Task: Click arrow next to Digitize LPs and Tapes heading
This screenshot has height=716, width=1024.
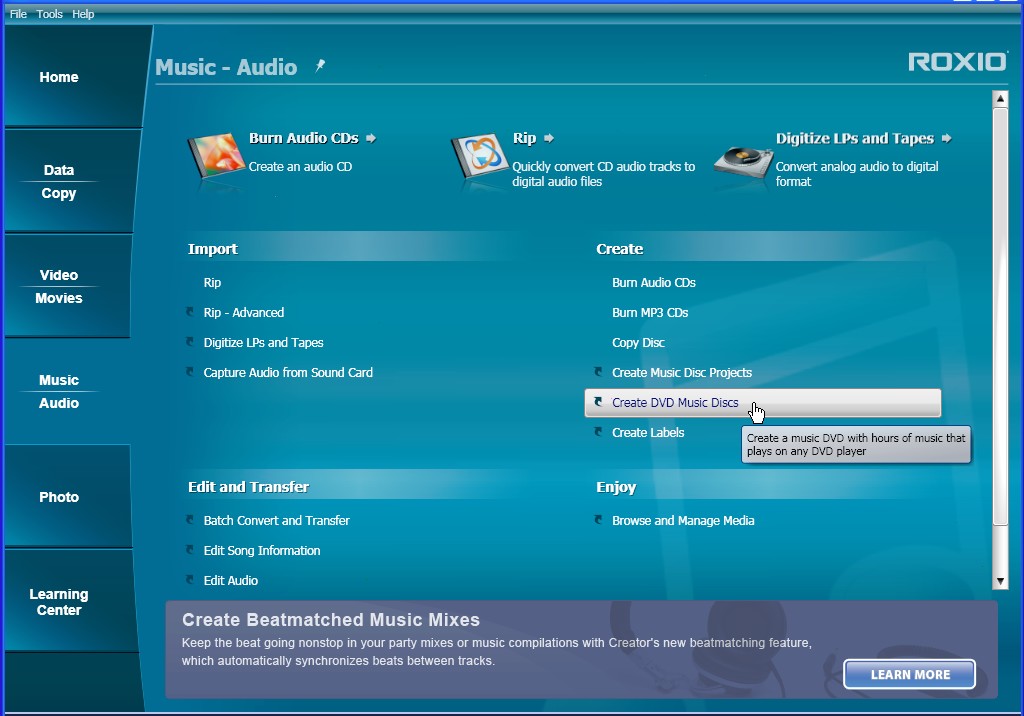Action: click(x=946, y=138)
